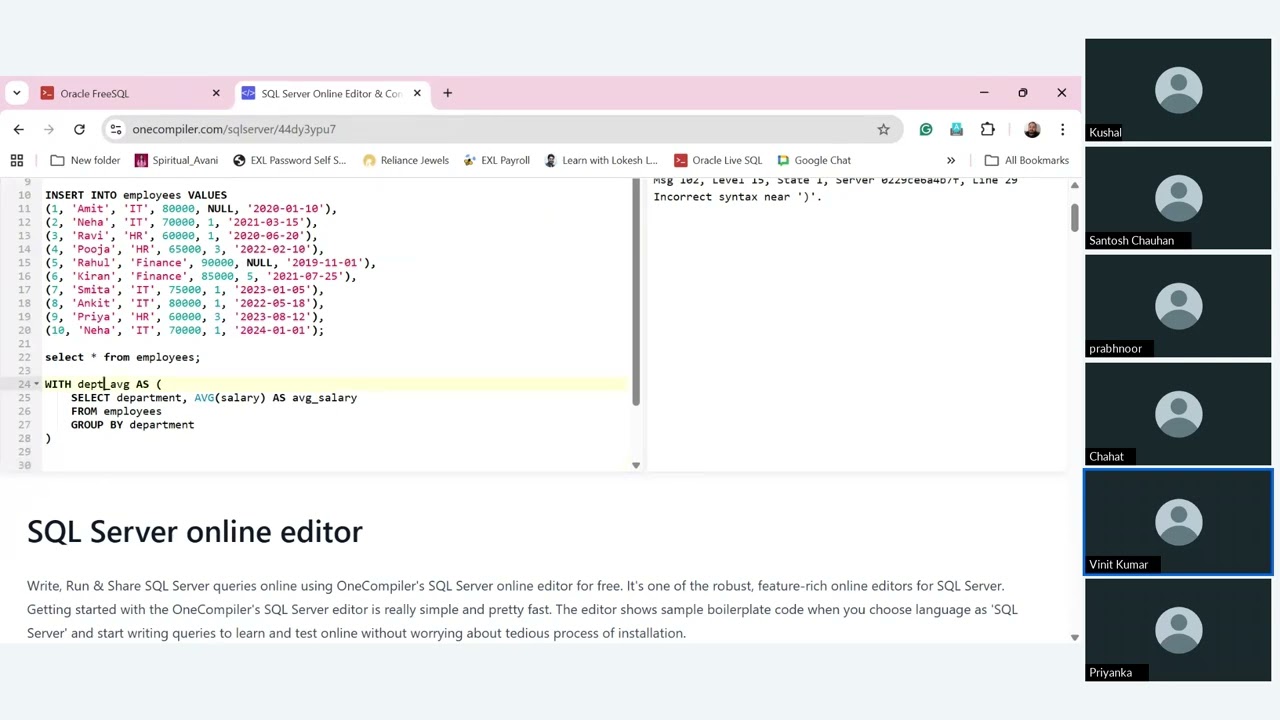Open the Extensions puzzle piece menu

tap(988, 129)
